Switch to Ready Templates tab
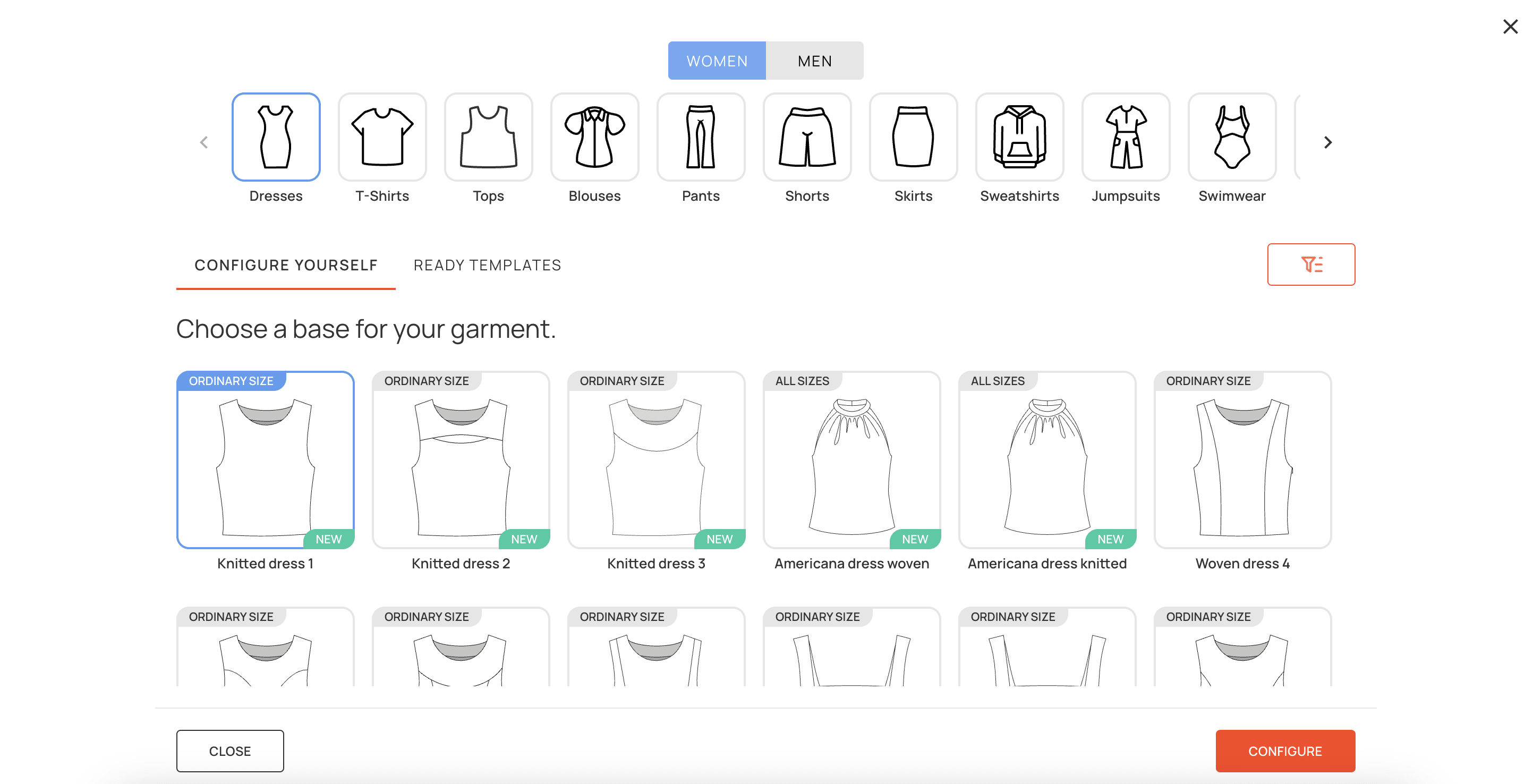The height and width of the screenshot is (784, 1533). pyautogui.click(x=487, y=265)
